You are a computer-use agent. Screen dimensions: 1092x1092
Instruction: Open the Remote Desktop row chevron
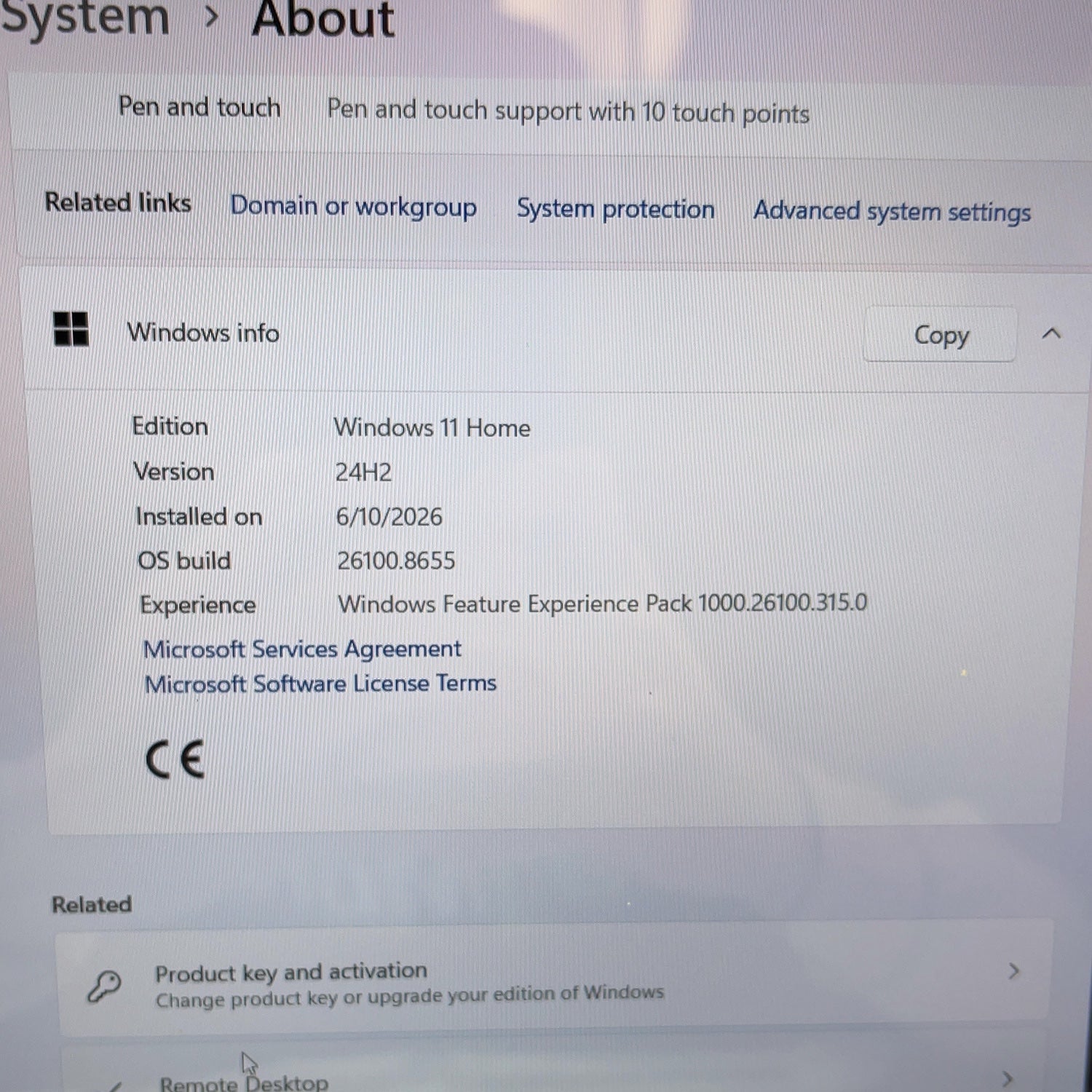tap(1007, 1080)
